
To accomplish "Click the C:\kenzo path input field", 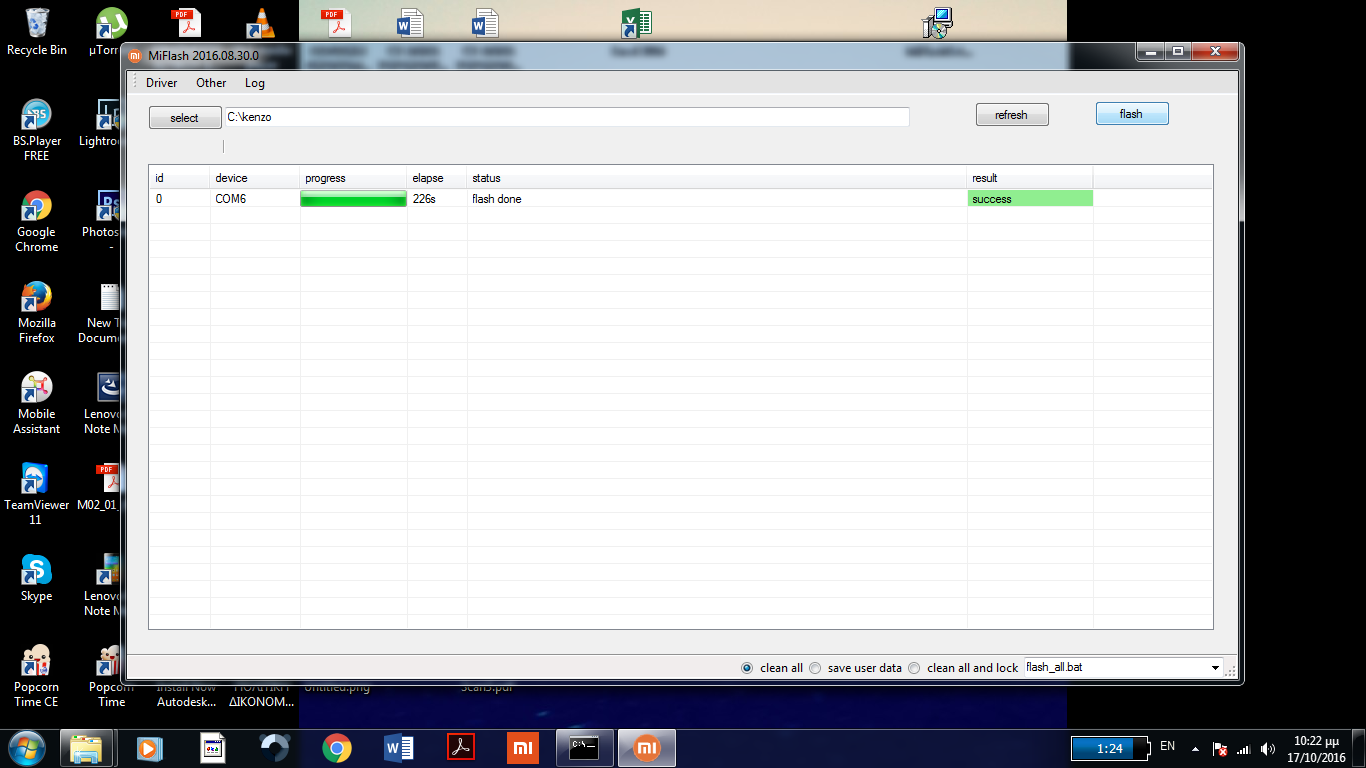I will click(566, 117).
